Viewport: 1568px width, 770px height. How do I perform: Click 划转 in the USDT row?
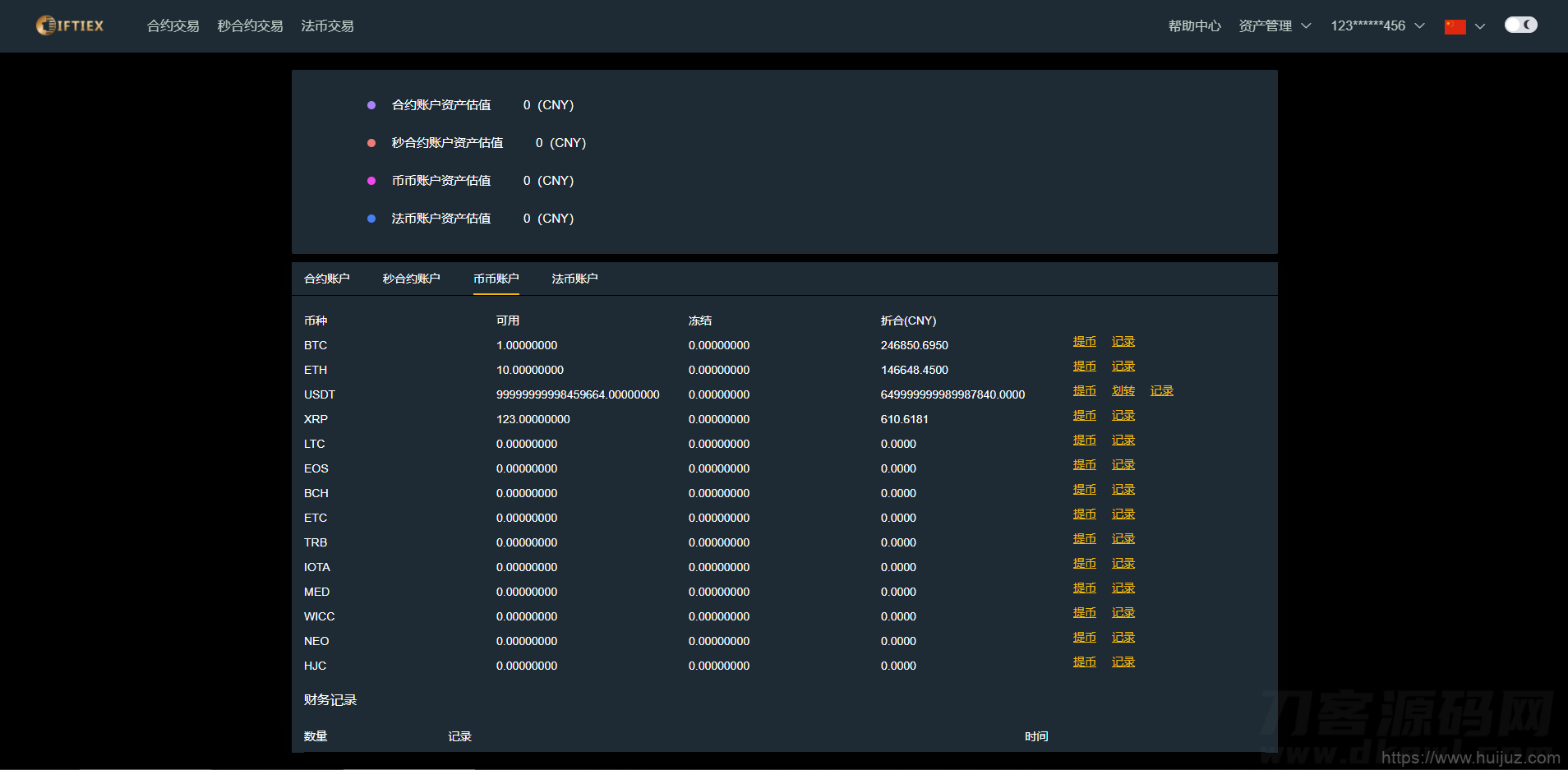tap(1123, 390)
